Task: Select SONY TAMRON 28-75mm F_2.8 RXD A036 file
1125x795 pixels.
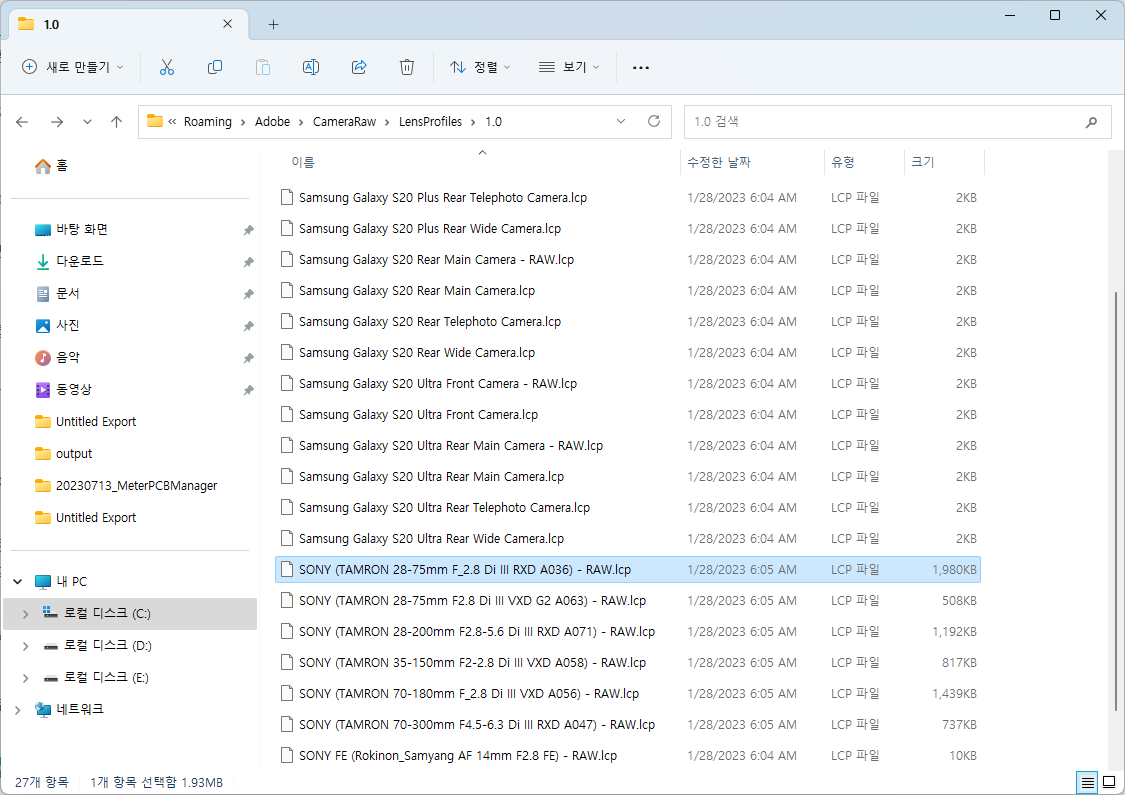Action: pyautogui.click(x=628, y=570)
